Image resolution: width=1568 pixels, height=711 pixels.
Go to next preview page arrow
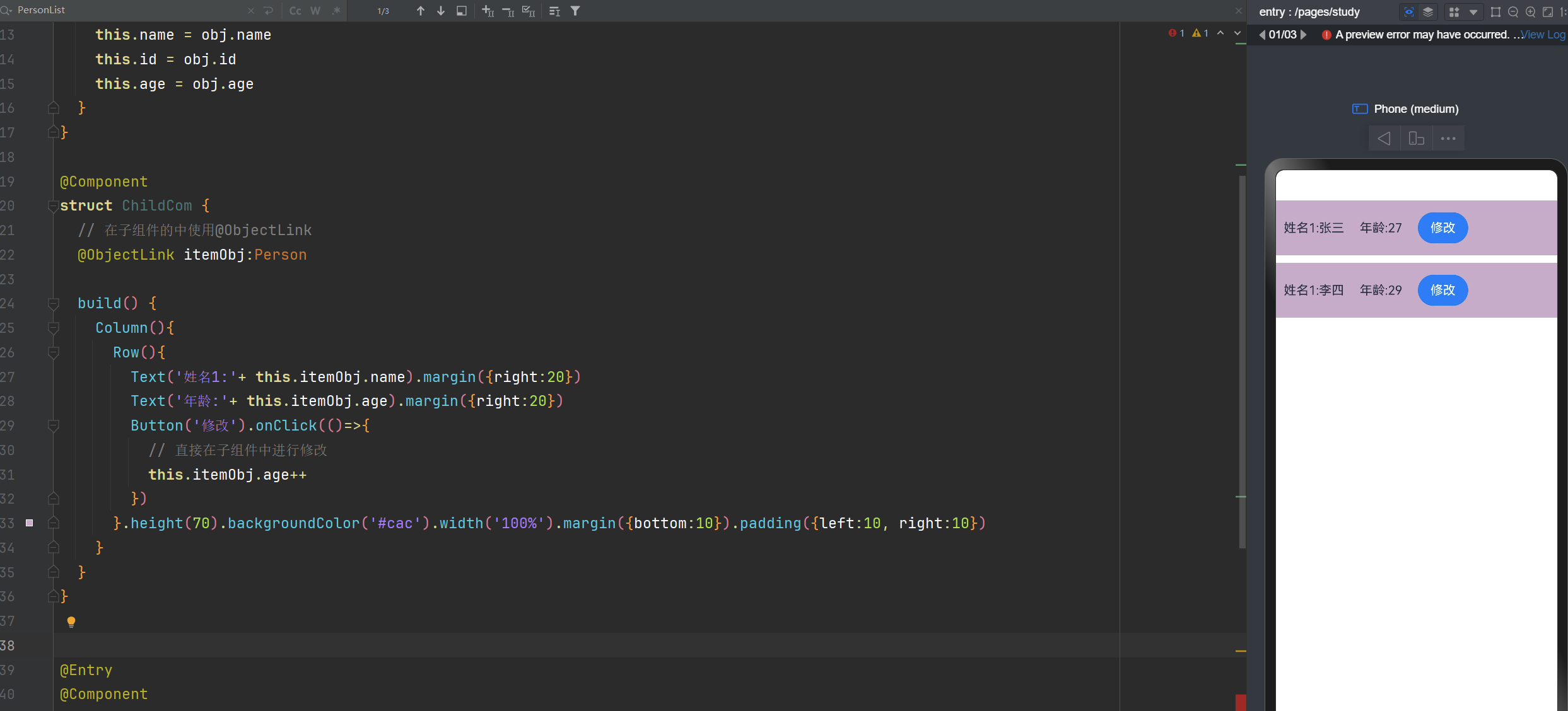click(x=1304, y=35)
